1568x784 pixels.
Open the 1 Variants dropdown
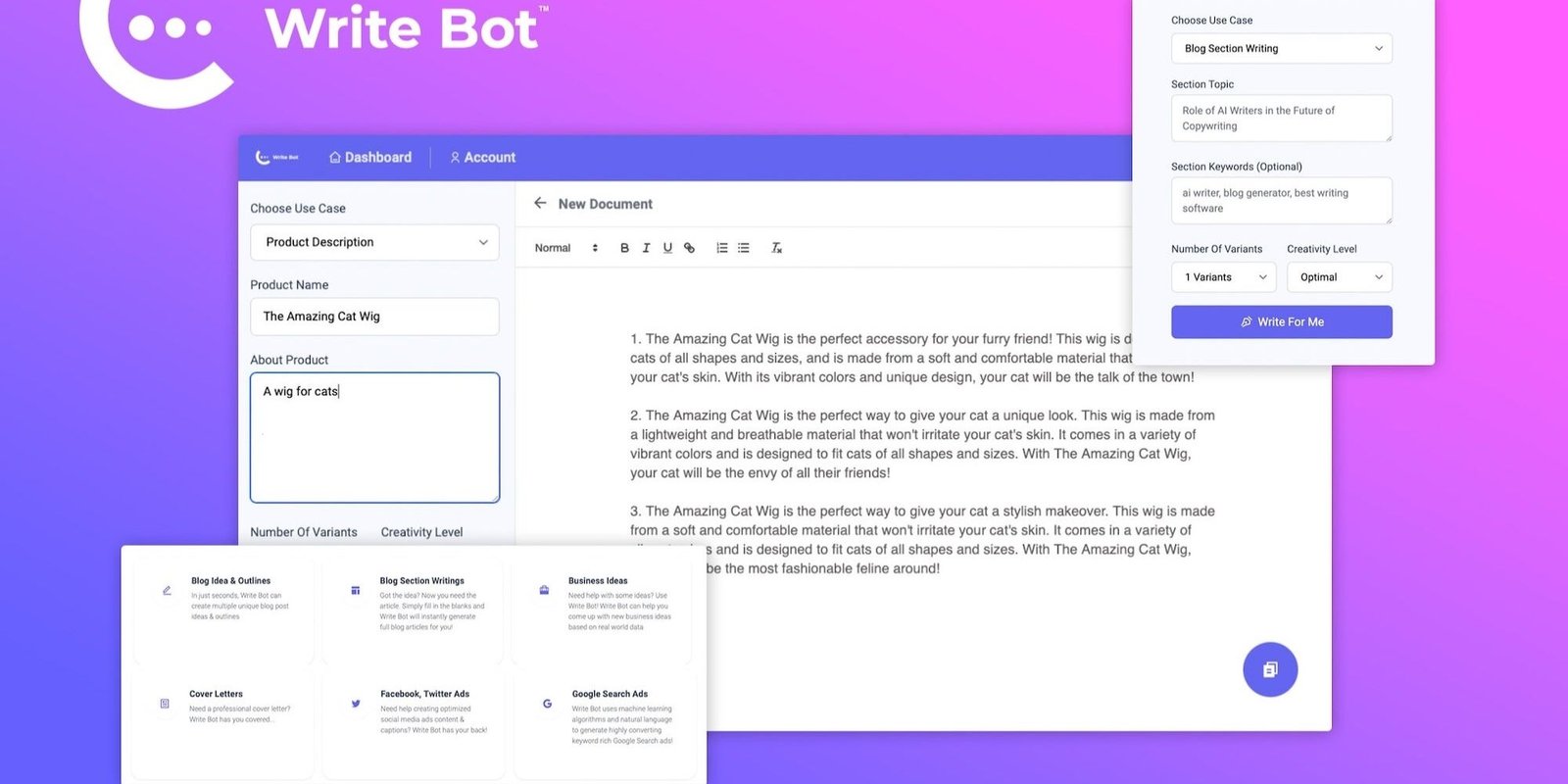point(1223,277)
